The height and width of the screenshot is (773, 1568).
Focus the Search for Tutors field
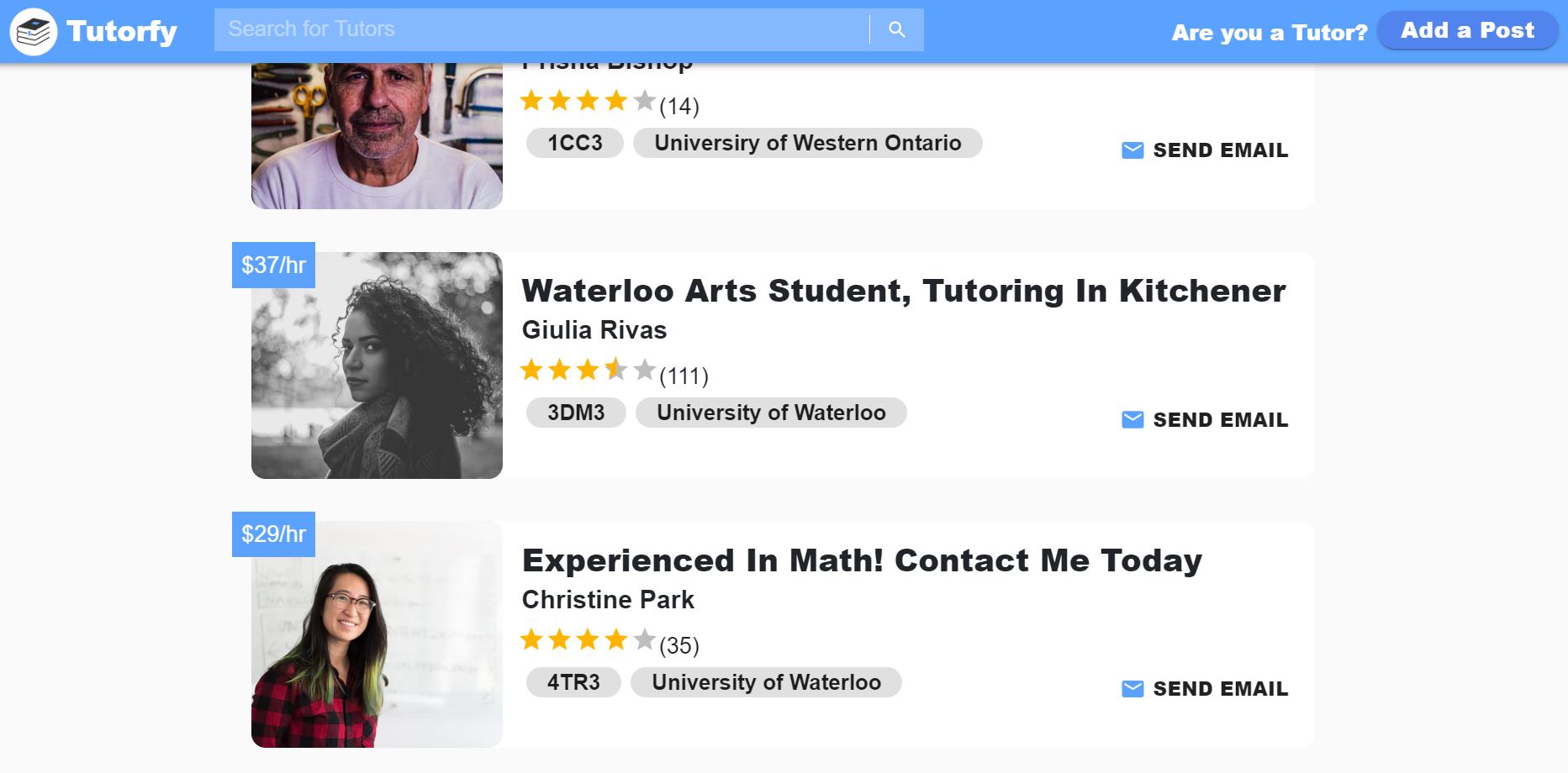[x=542, y=29]
